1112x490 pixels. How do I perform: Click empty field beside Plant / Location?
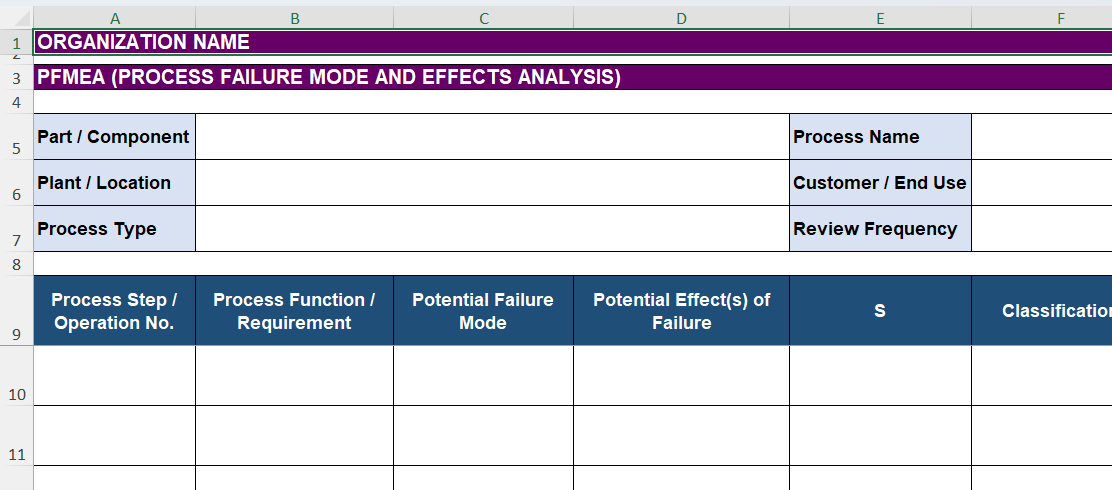click(x=492, y=183)
